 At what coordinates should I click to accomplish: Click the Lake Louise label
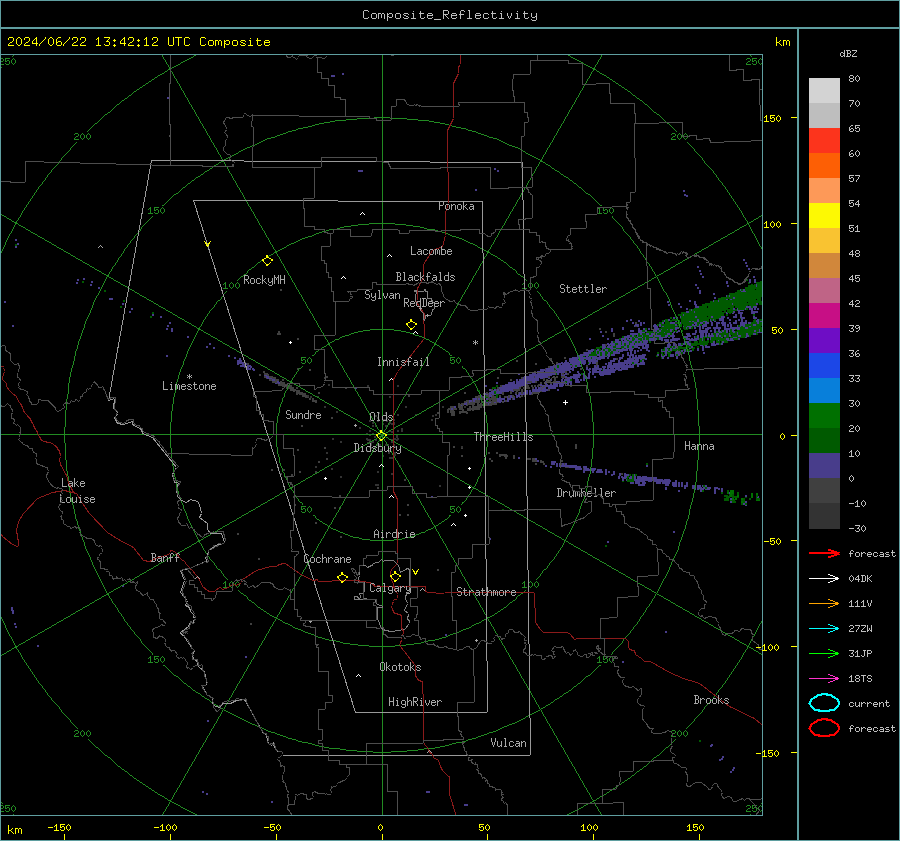[77, 491]
